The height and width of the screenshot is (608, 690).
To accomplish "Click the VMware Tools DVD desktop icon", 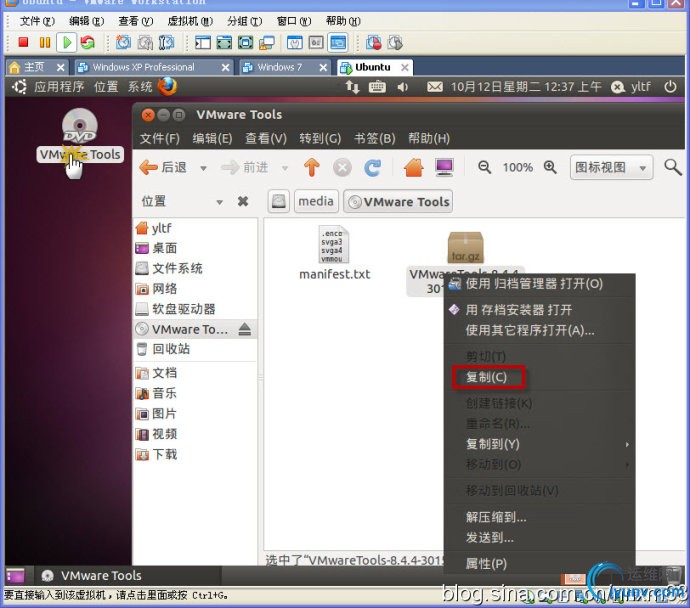I will [80, 135].
